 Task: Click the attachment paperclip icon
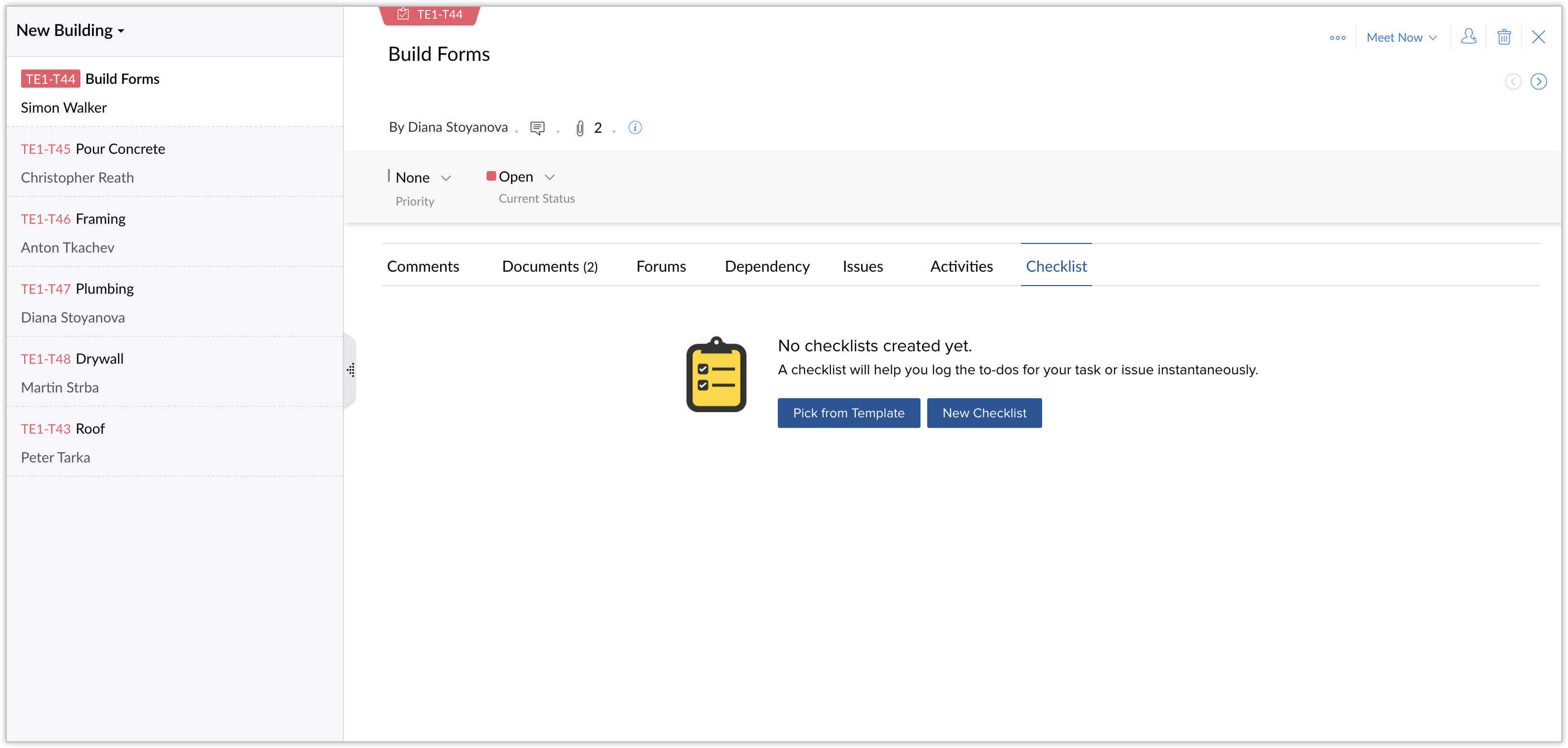580,128
